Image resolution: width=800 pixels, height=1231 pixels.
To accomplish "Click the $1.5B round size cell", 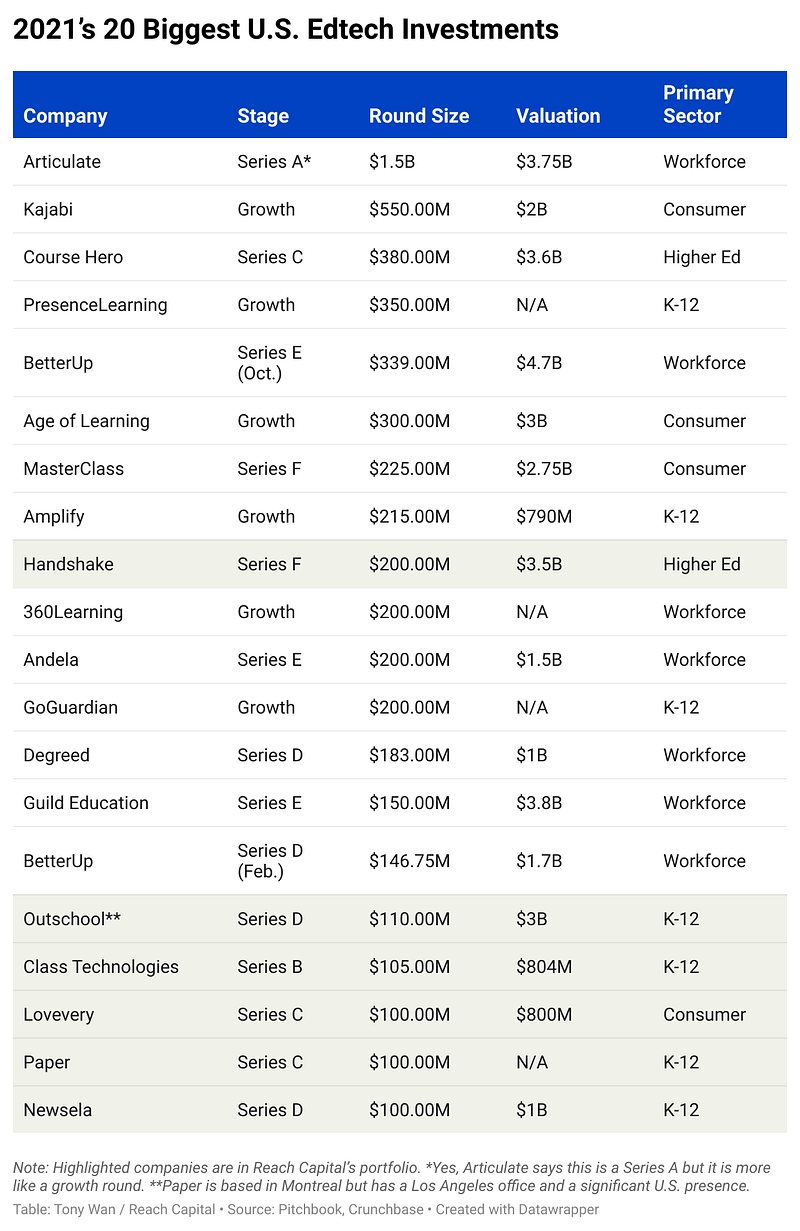I will point(389,162).
